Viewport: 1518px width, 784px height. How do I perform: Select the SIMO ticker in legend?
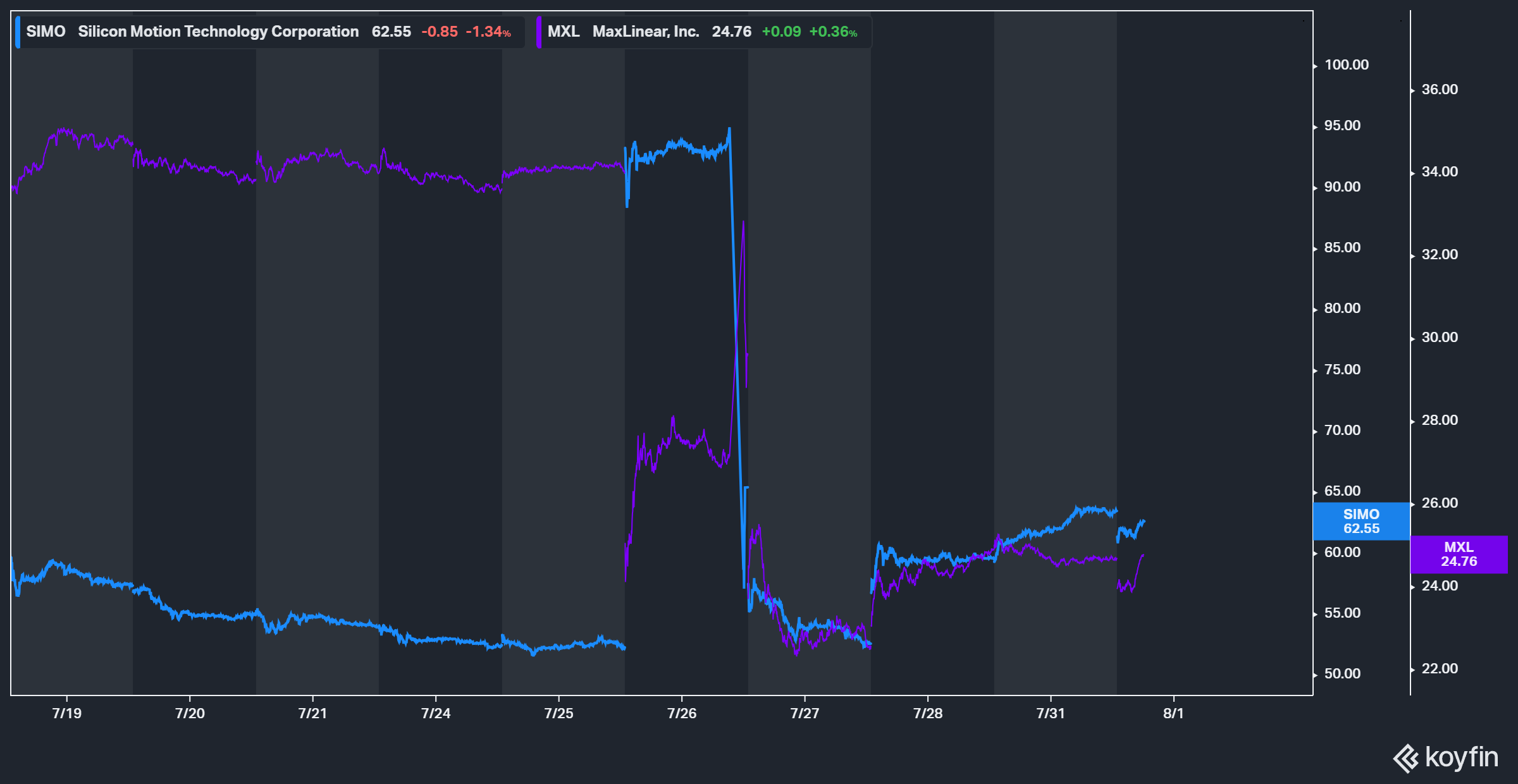tap(46, 32)
